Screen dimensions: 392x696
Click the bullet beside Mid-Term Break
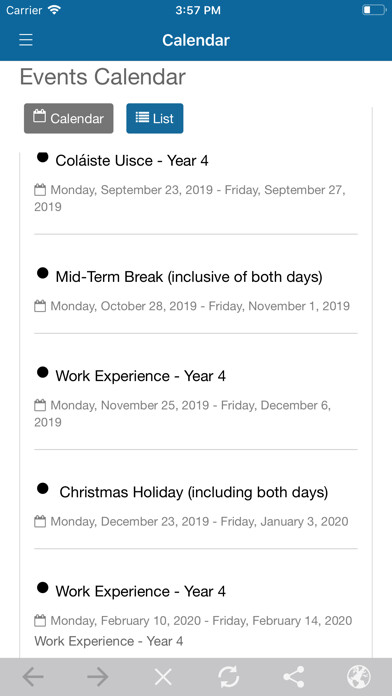point(43,273)
